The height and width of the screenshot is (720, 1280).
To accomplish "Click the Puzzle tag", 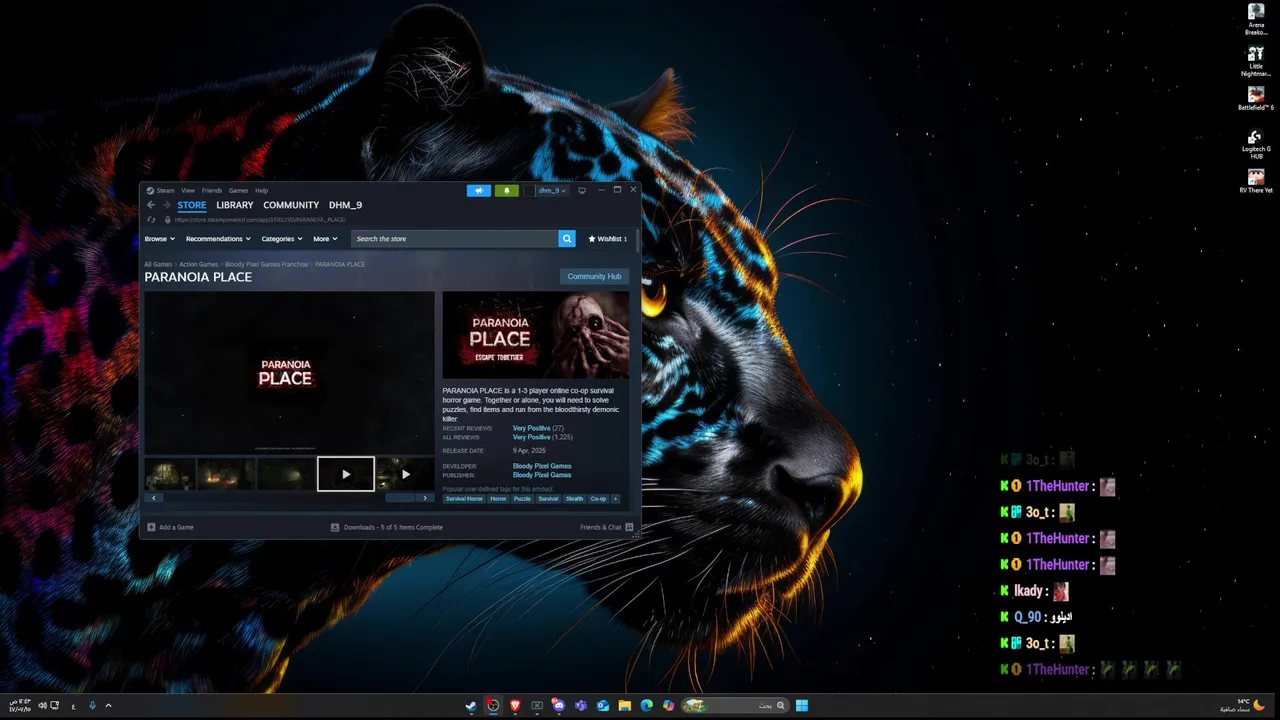I will click(522, 498).
